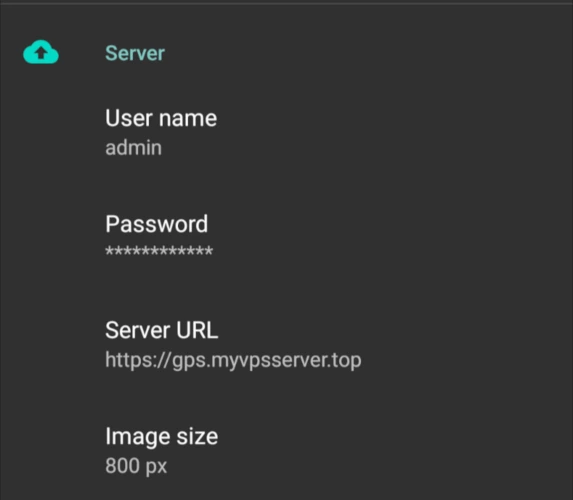Click the teal Server category title

click(135, 53)
